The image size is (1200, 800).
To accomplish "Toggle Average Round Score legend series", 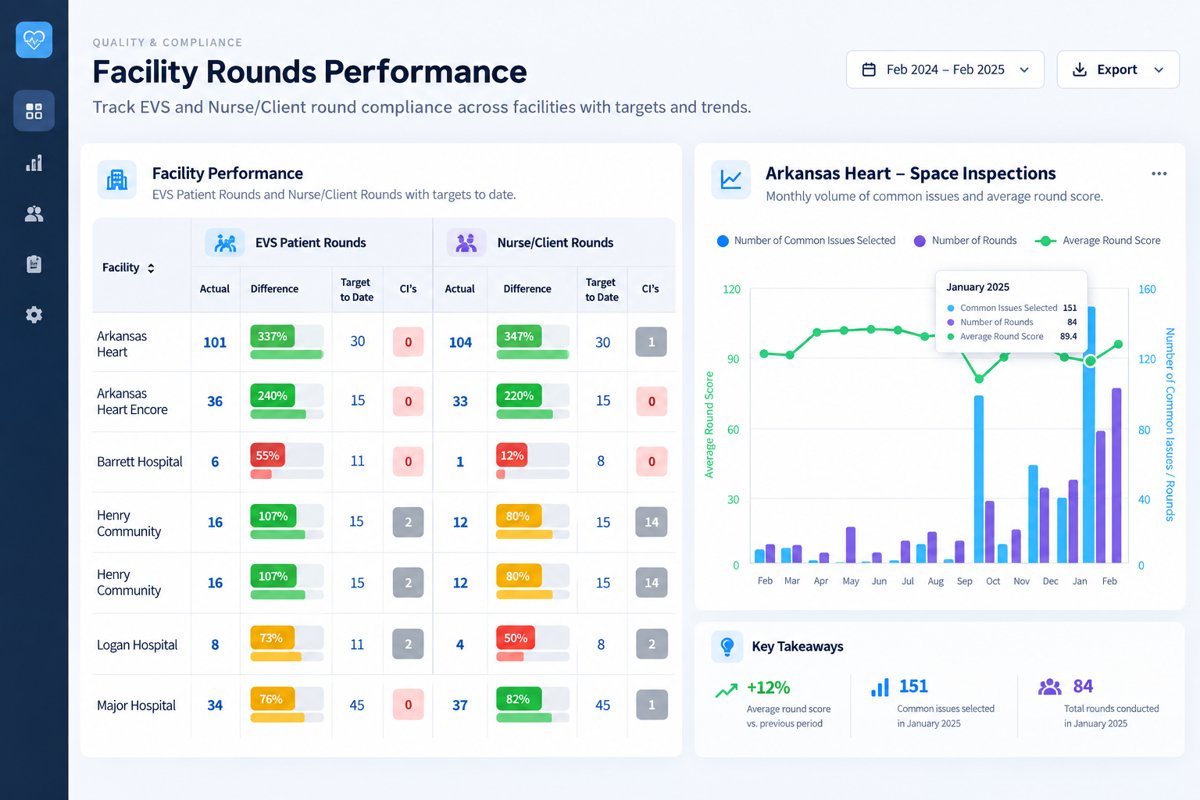I will [1097, 241].
